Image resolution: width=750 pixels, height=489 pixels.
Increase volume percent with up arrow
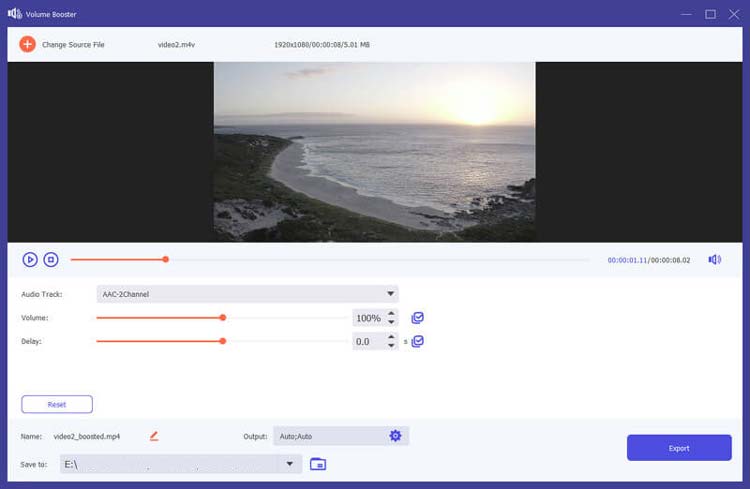391,313
